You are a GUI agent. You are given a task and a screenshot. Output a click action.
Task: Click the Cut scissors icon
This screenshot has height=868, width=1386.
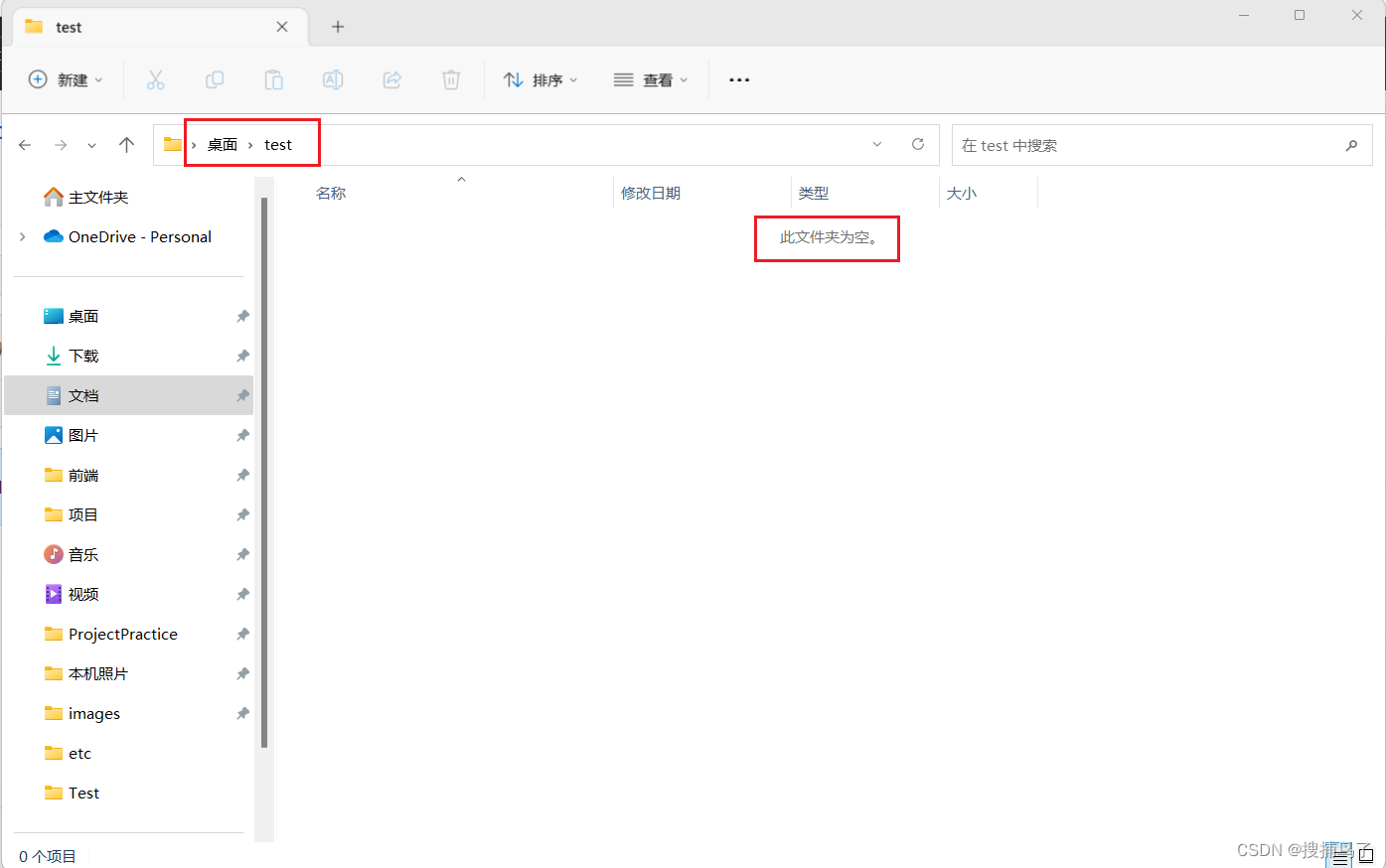(155, 79)
